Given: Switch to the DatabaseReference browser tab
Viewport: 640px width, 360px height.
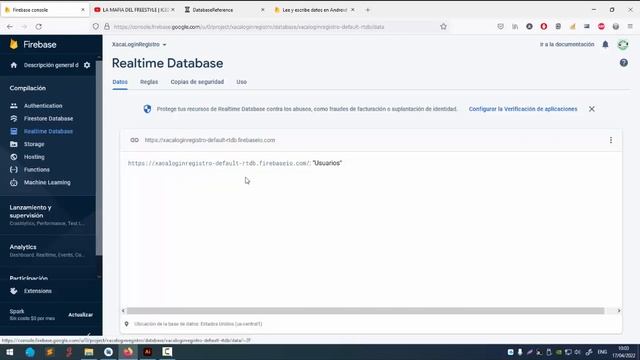Looking at the screenshot, I should [224, 10].
